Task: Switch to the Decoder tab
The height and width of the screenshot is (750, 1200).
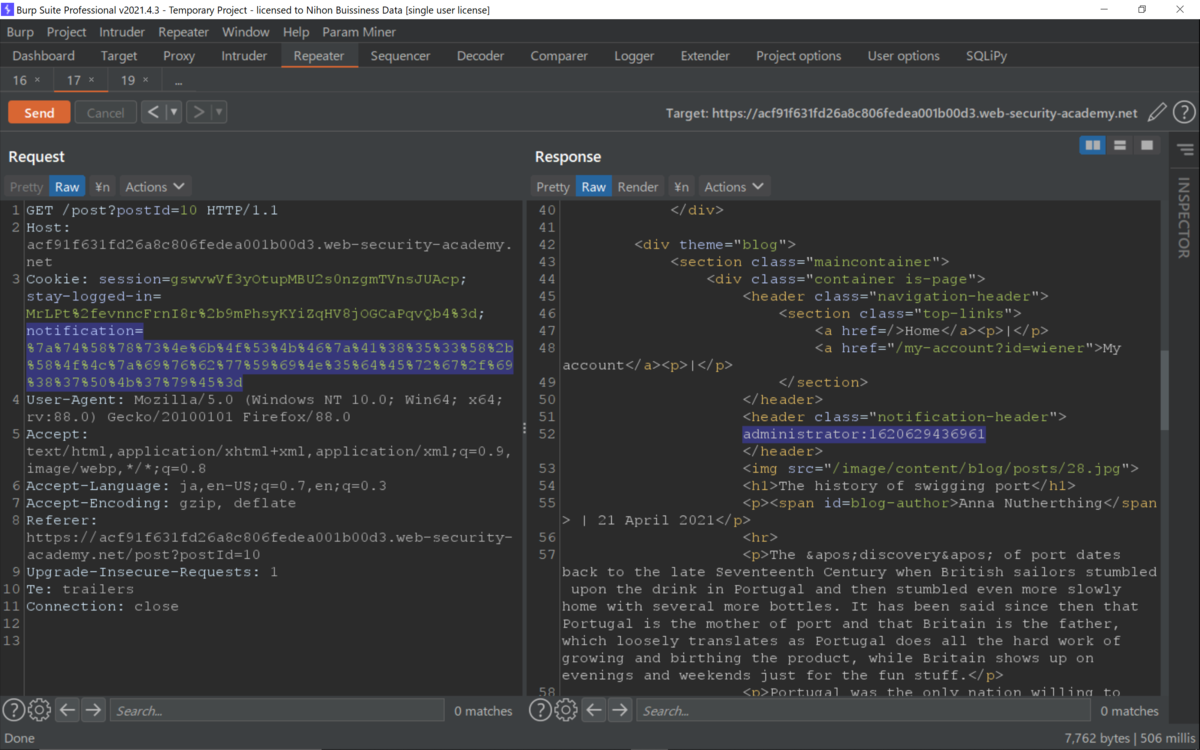Action: click(x=480, y=56)
